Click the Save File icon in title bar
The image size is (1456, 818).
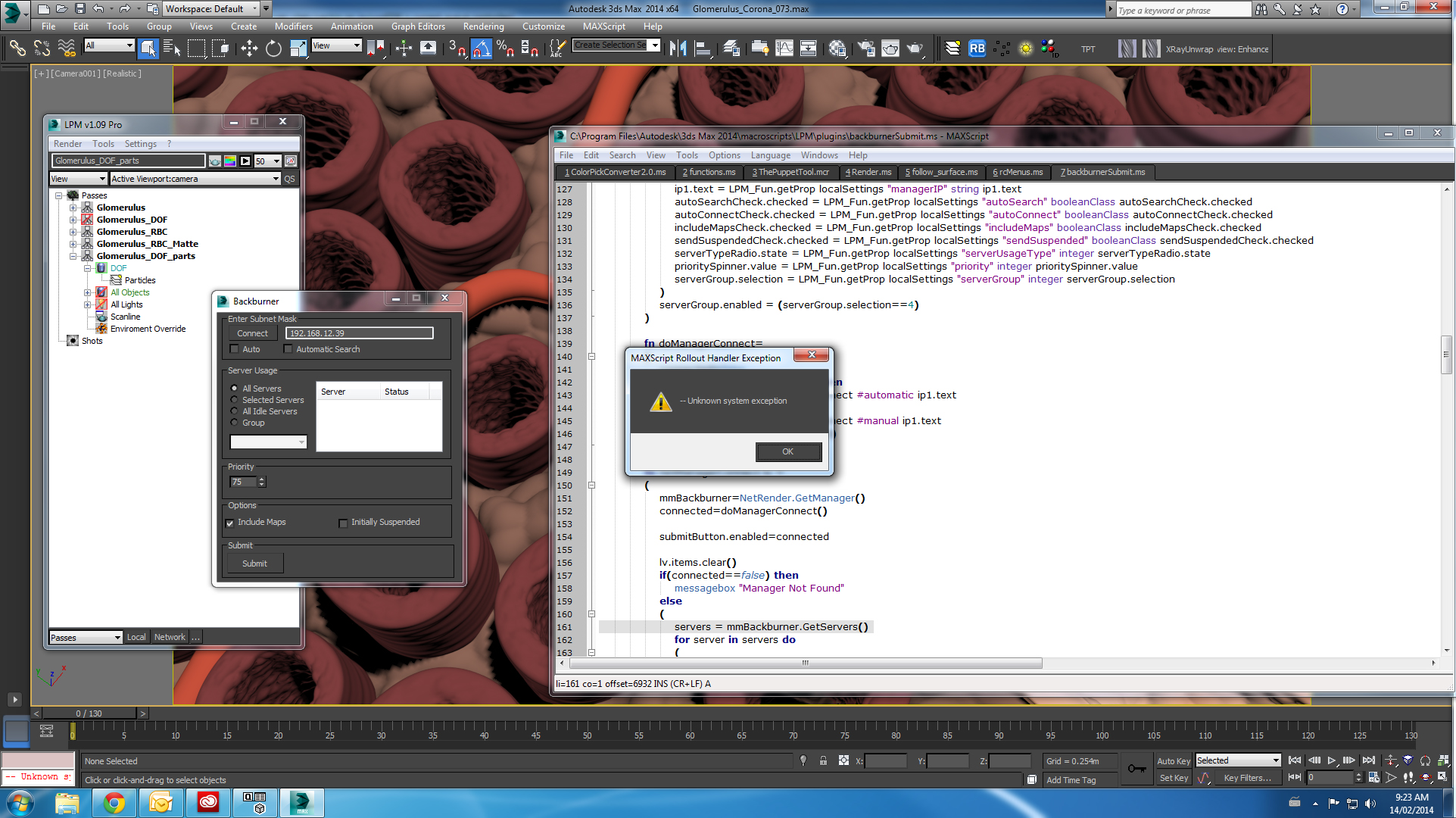point(80,8)
